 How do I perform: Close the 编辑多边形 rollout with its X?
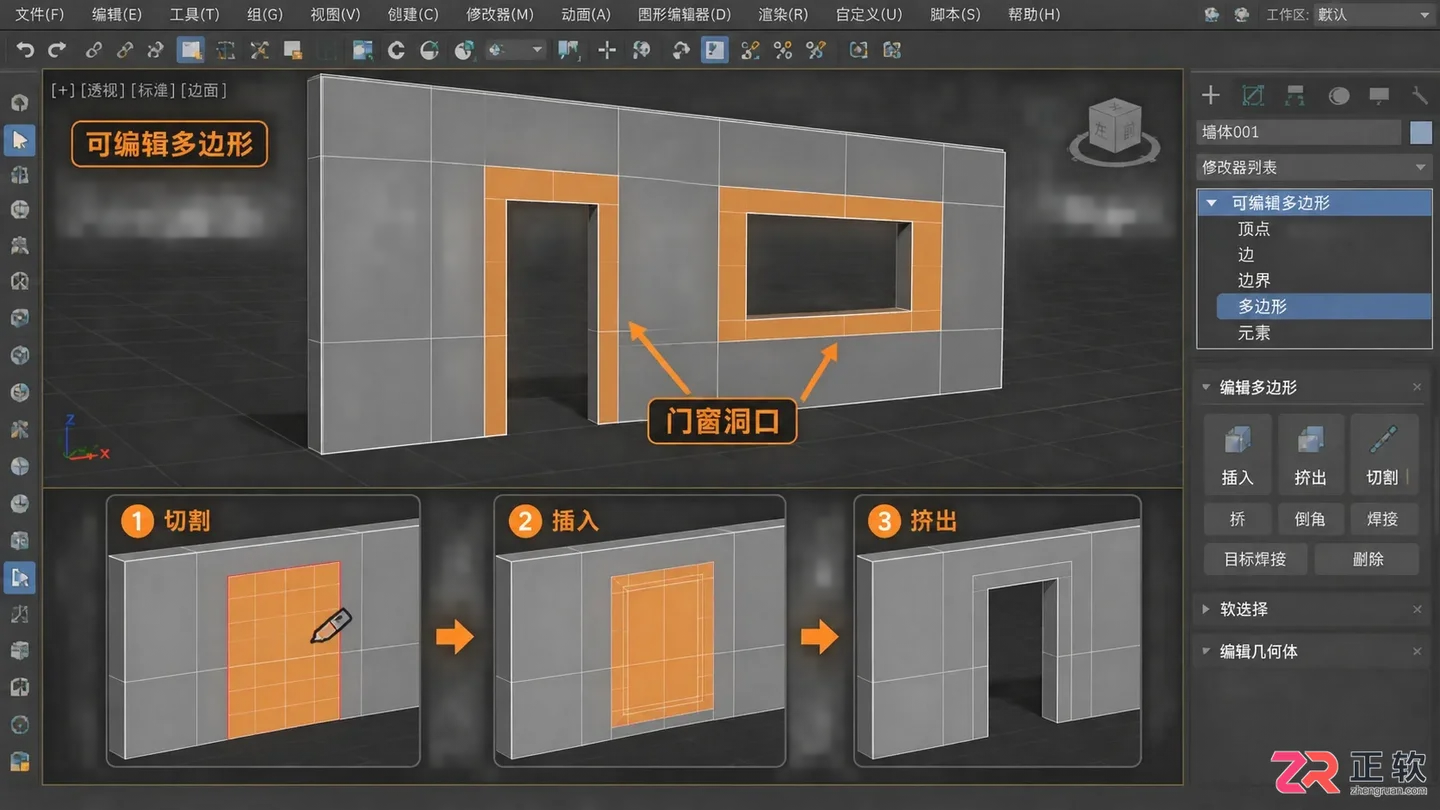1417,387
